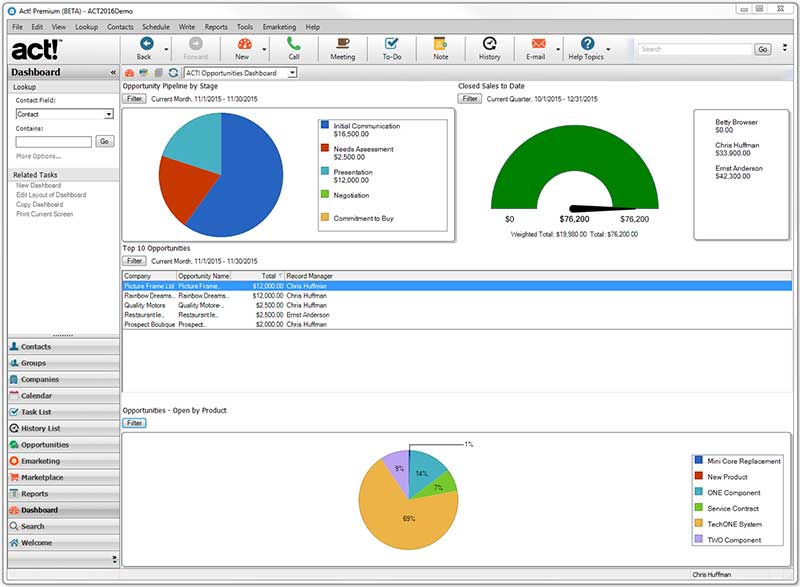Open Search from the sidebar navigation
This screenshot has width=800, height=587.
64,526
